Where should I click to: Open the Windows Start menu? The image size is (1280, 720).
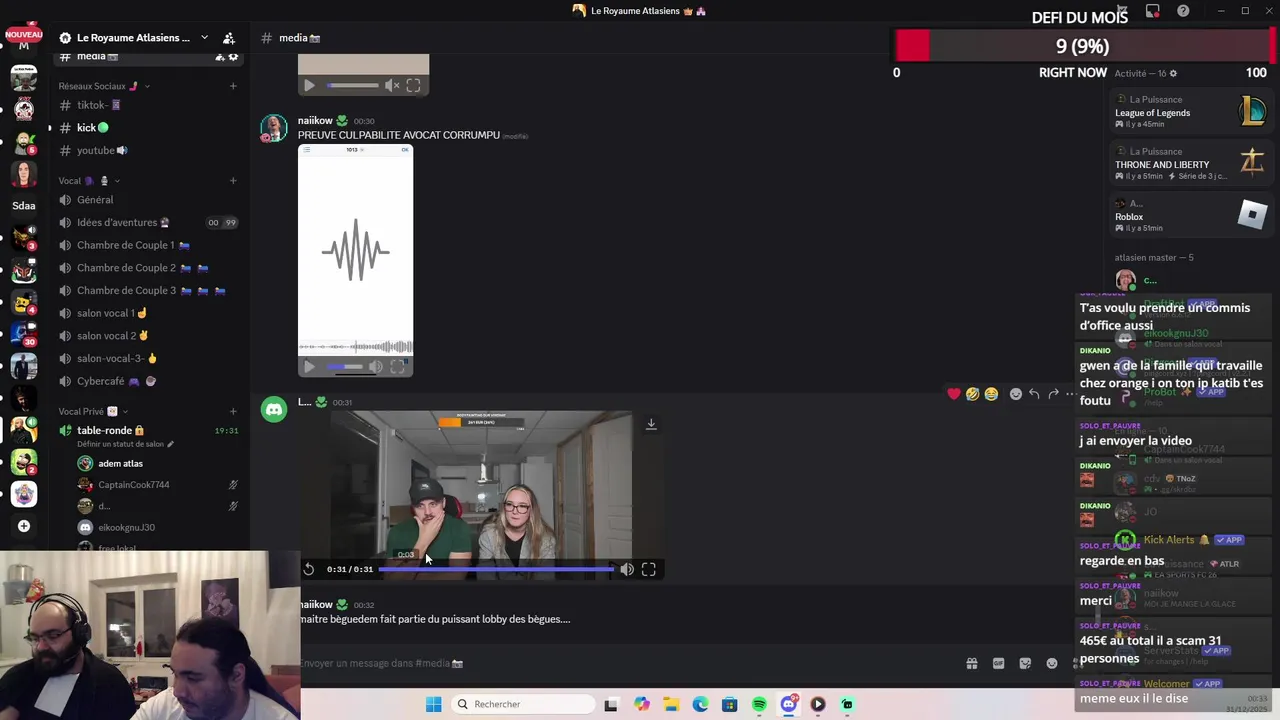tap(433, 704)
